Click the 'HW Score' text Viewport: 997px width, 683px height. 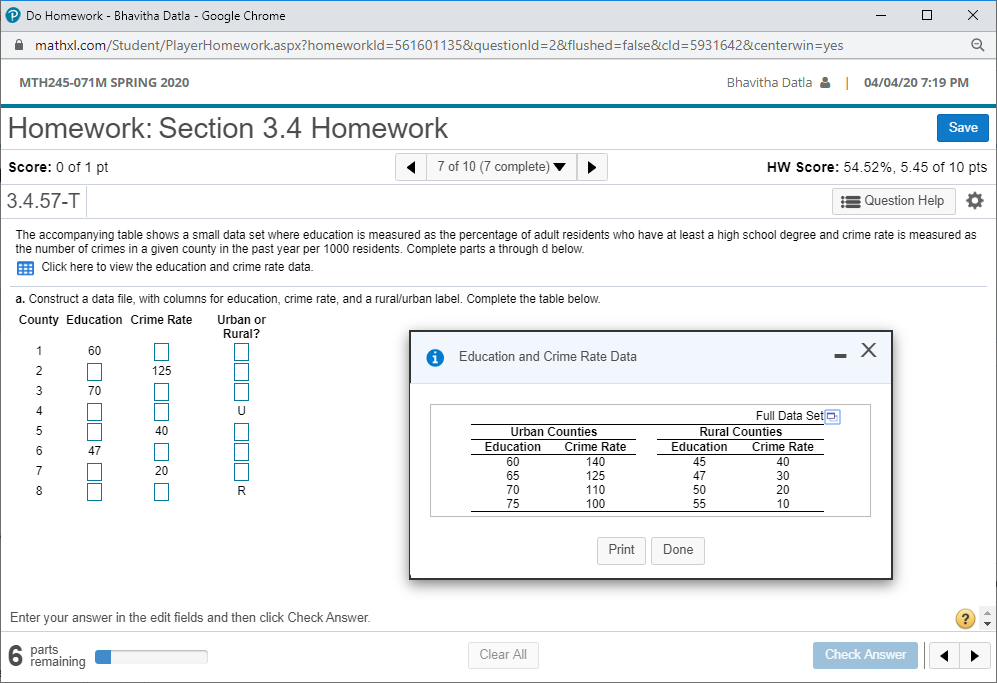coord(802,167)
